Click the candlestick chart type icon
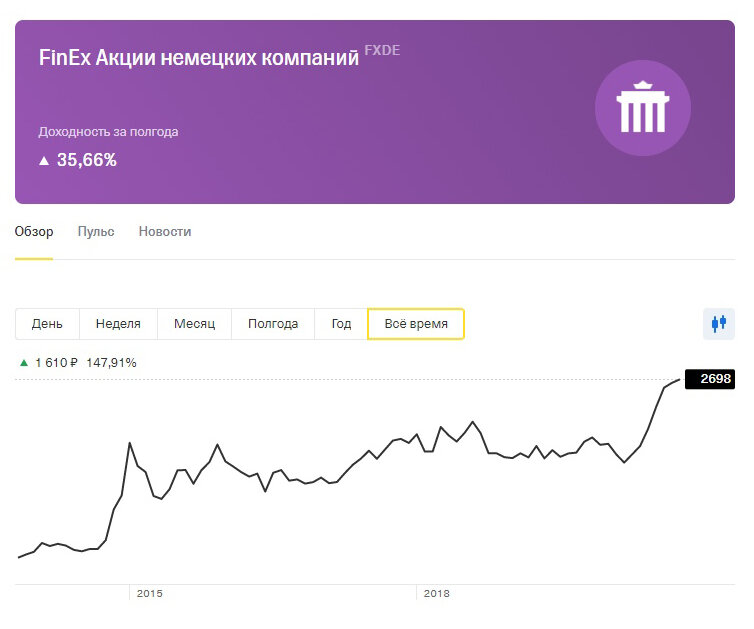 click(718, 324)
